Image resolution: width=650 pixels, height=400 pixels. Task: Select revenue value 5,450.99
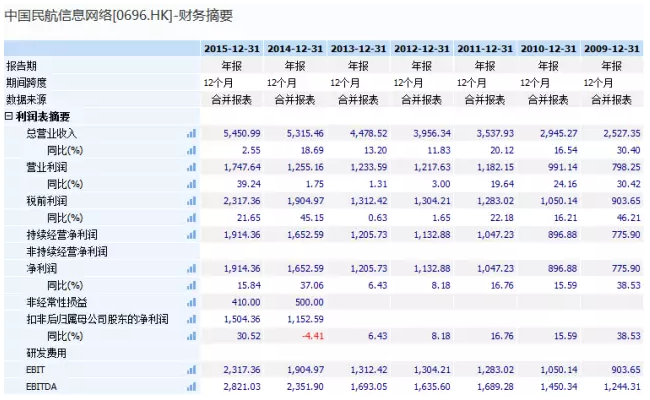point(242,133)
